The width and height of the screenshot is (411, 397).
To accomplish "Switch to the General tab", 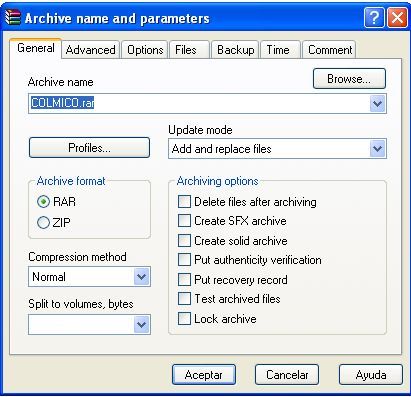I will pyautogui.click(x=36, y=48).
